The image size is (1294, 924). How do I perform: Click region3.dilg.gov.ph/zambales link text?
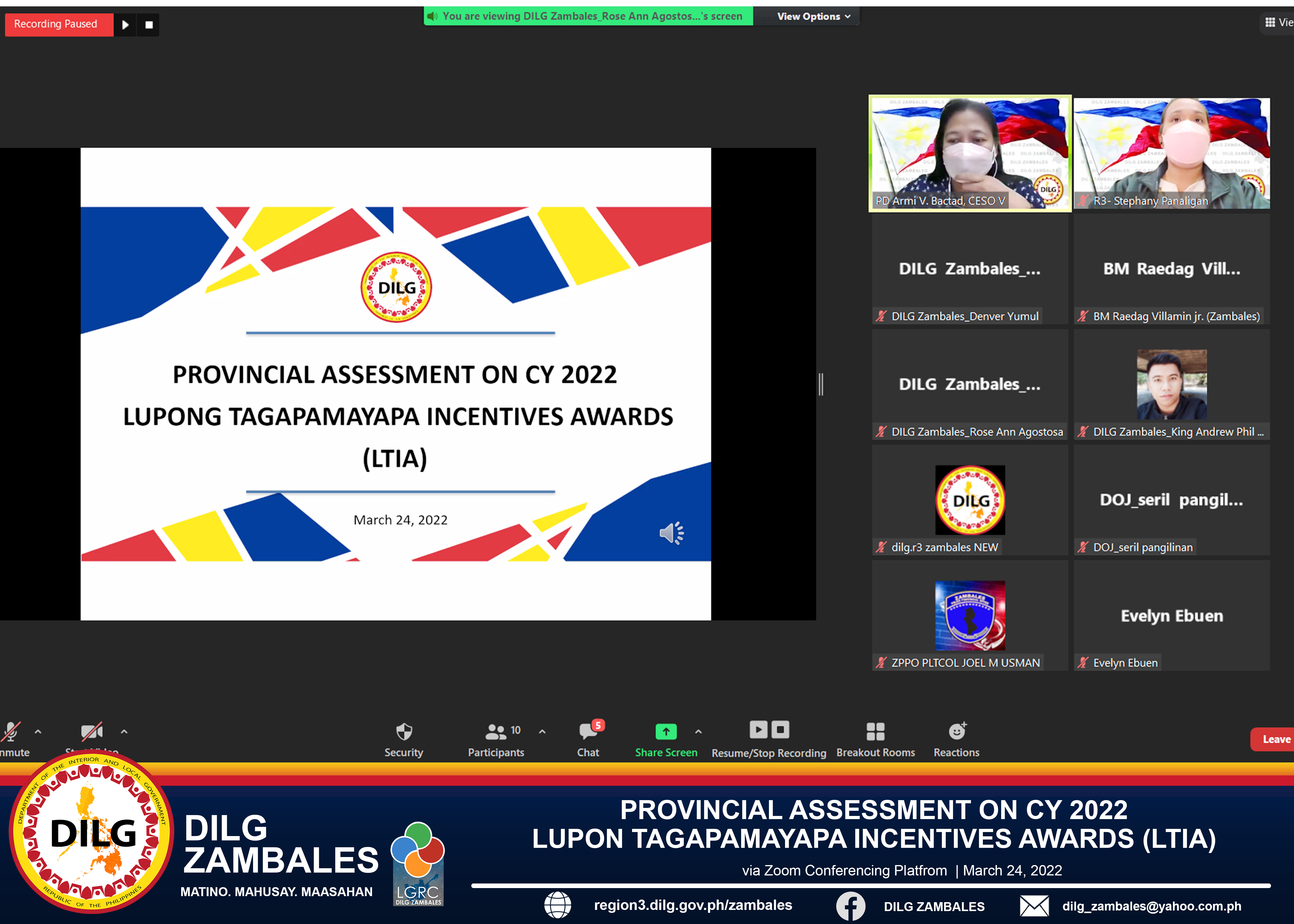[693, 905]
